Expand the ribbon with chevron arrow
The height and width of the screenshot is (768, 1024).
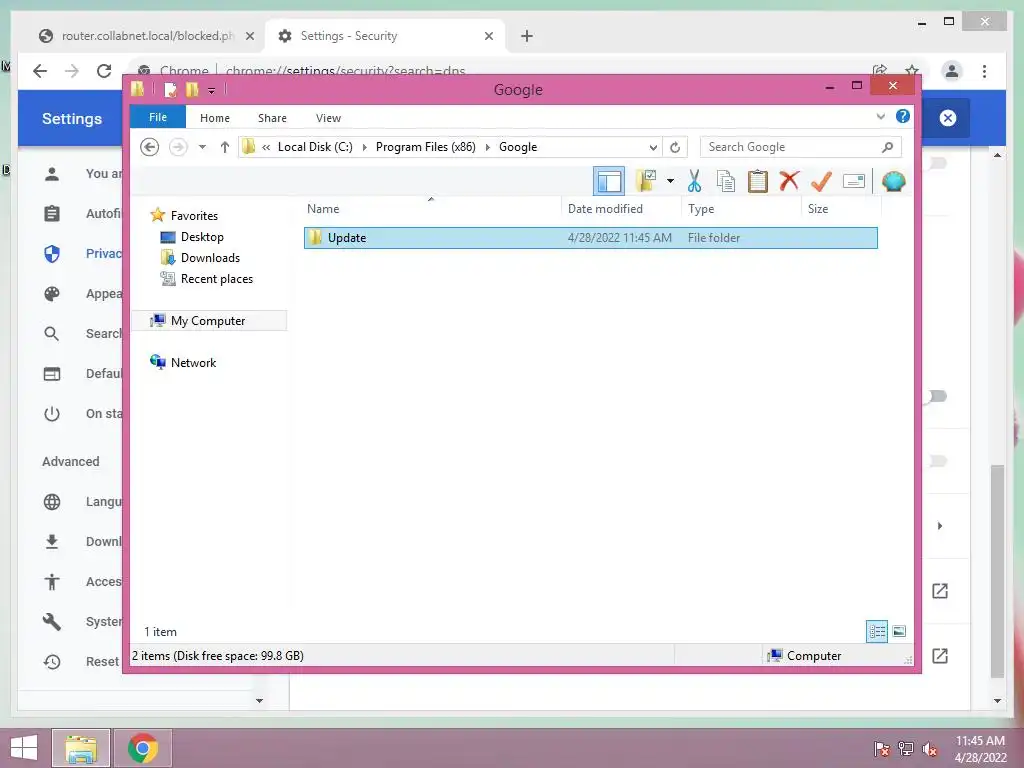880,116
